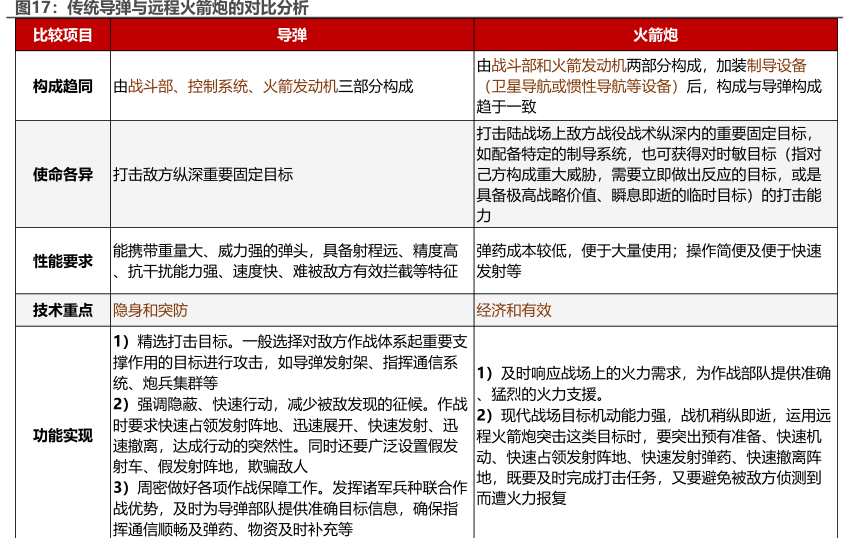851x538 pixels.
Task: Click the cell '打击敌方纵深重要固定目标'
Action: point(203,174)
